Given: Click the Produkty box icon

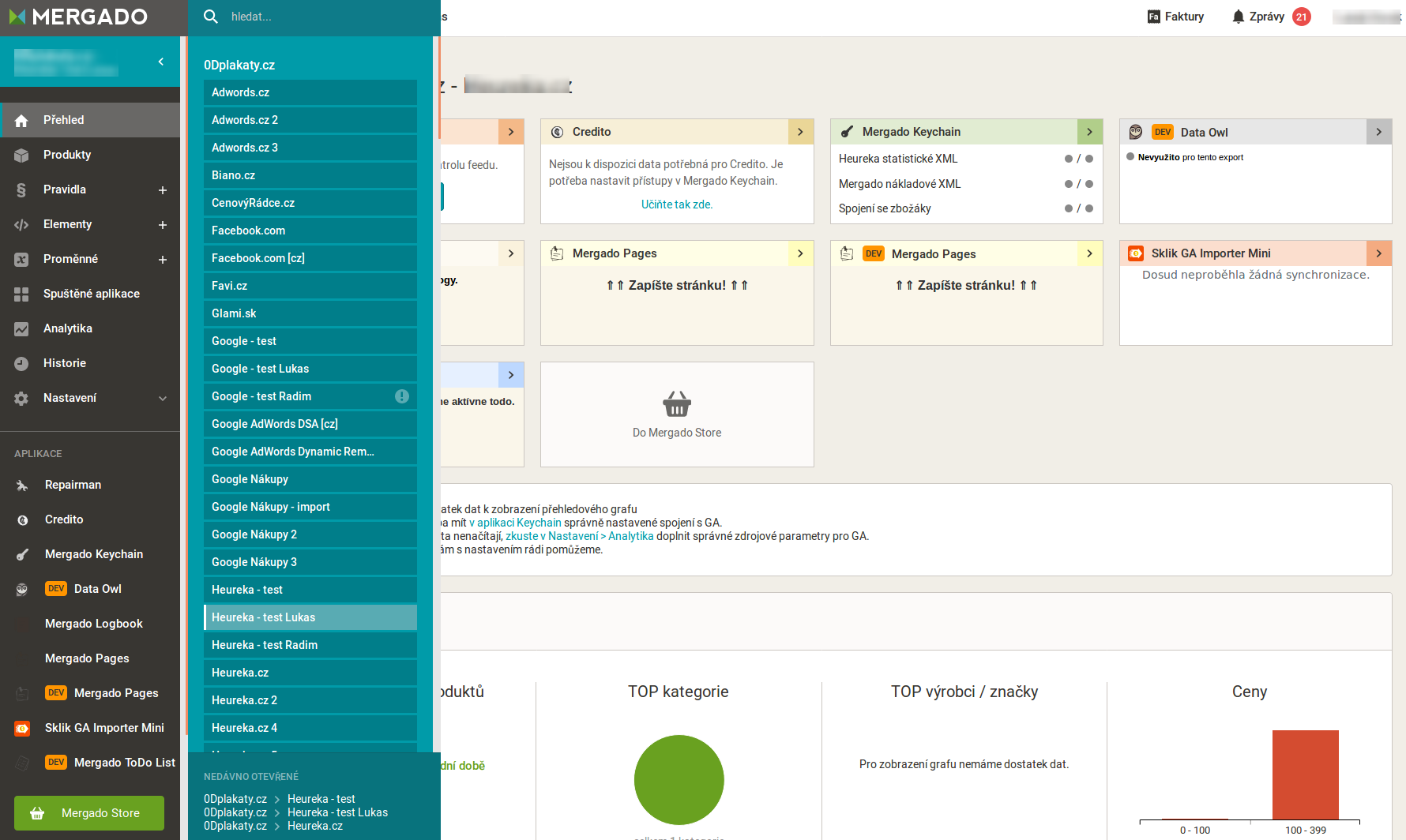Looking at the screenshot, I should 21,156.
